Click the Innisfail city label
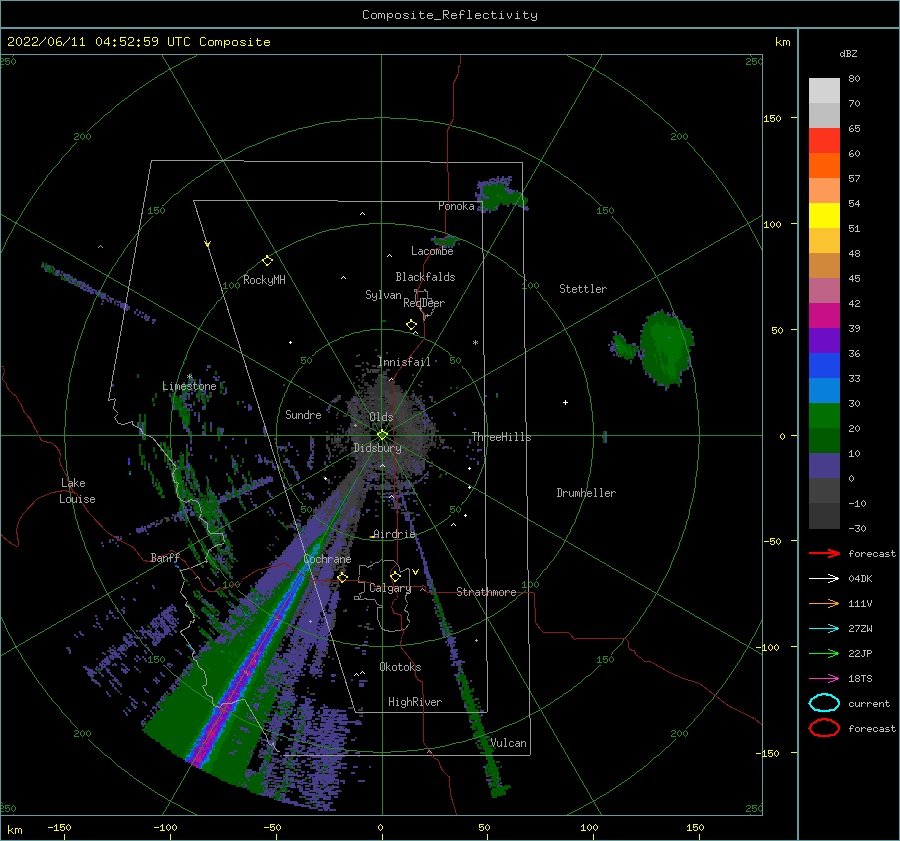Screen dimensions: 900x841 point(404,362)
